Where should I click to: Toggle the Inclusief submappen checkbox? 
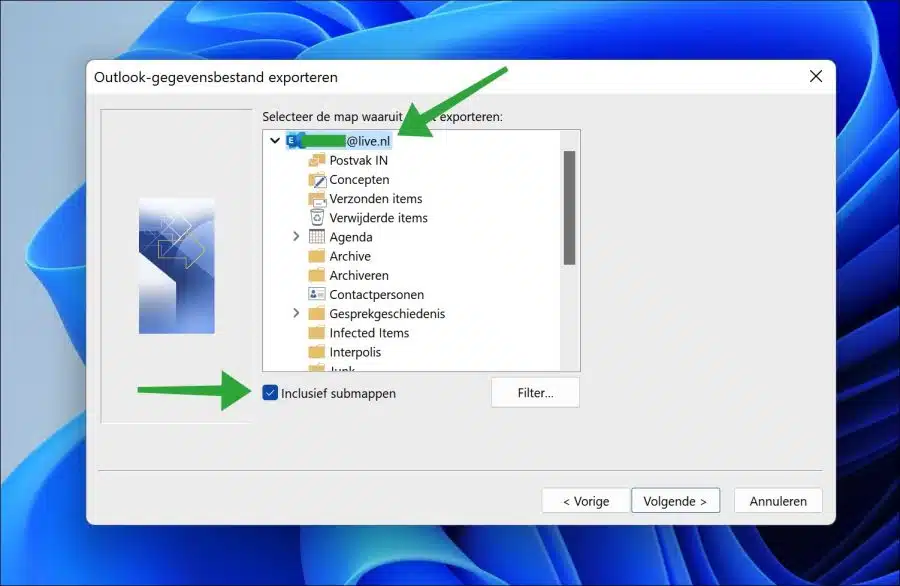270,393
